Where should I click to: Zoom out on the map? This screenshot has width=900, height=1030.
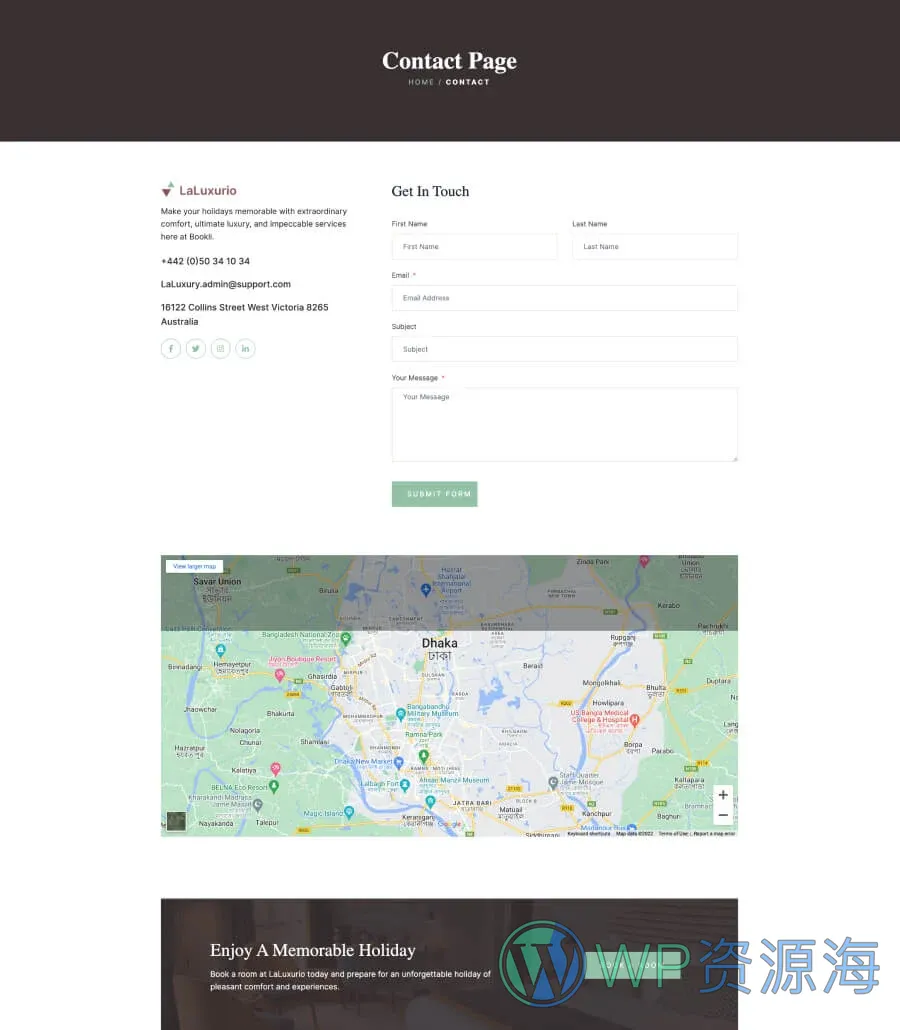[x=723, y=815]
